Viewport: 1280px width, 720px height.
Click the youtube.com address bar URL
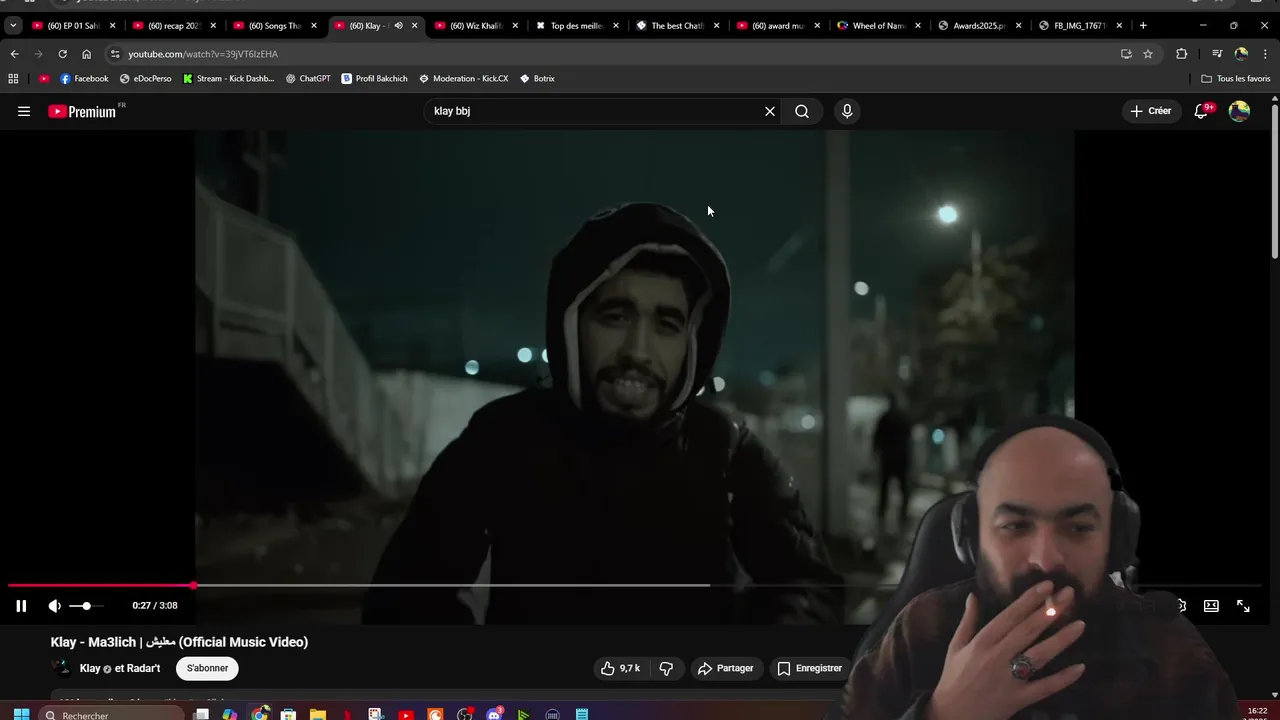[x=203, y=54]
